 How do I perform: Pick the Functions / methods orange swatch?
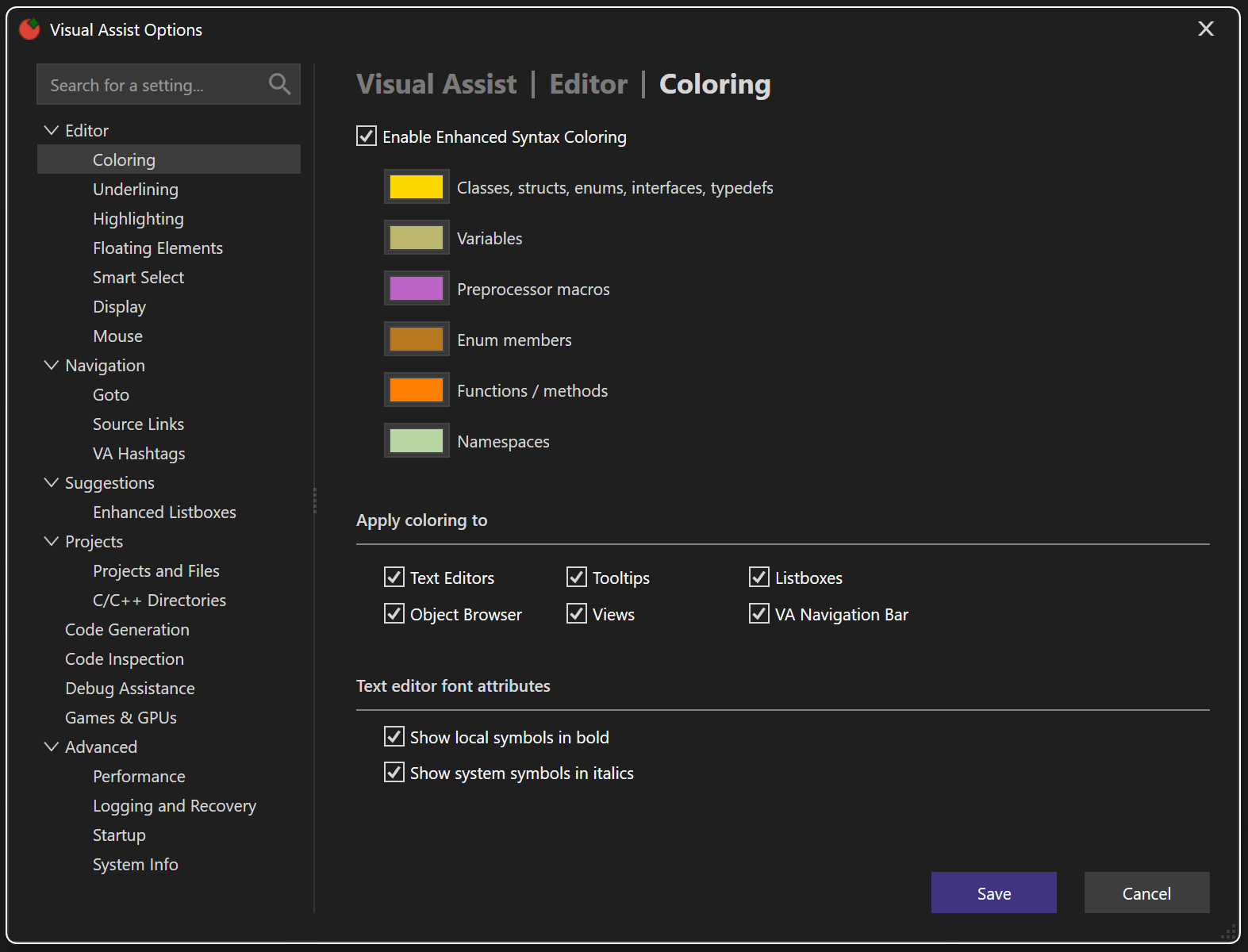coord(417,390)
